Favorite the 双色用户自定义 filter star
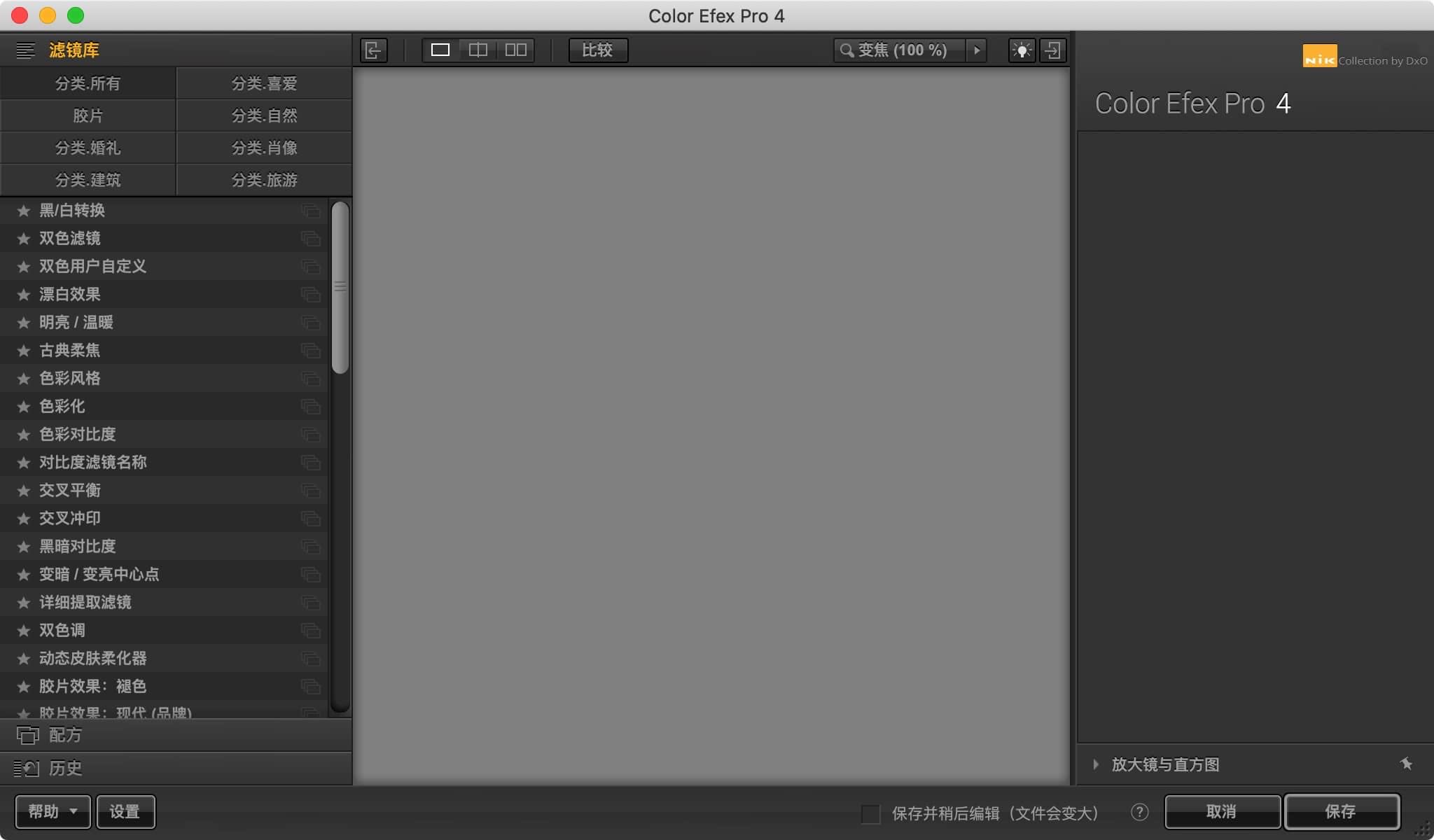The image size is (1434, 840). tap(23, 266)
